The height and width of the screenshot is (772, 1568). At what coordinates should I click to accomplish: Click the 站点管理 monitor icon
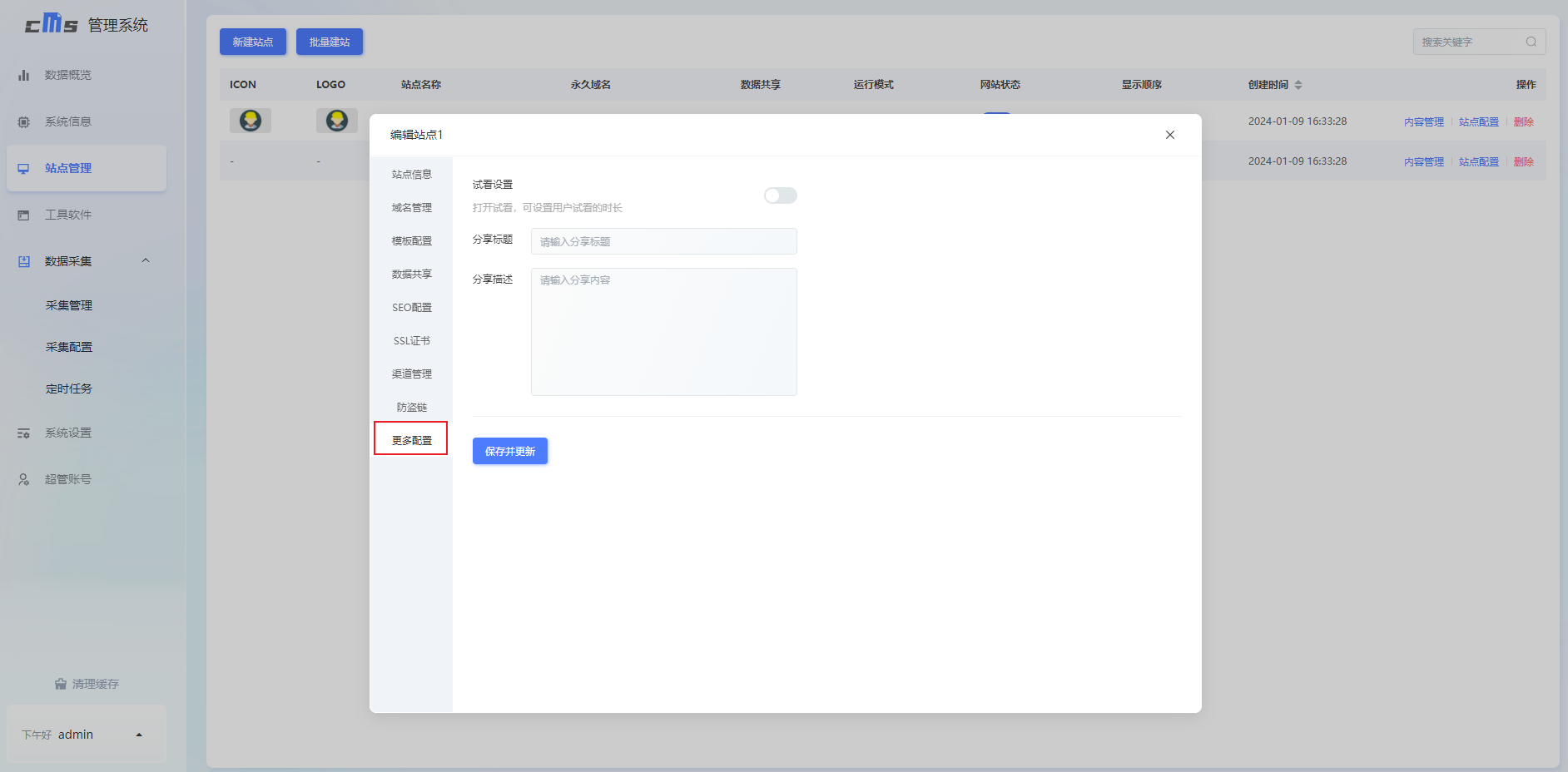(24, 168)
